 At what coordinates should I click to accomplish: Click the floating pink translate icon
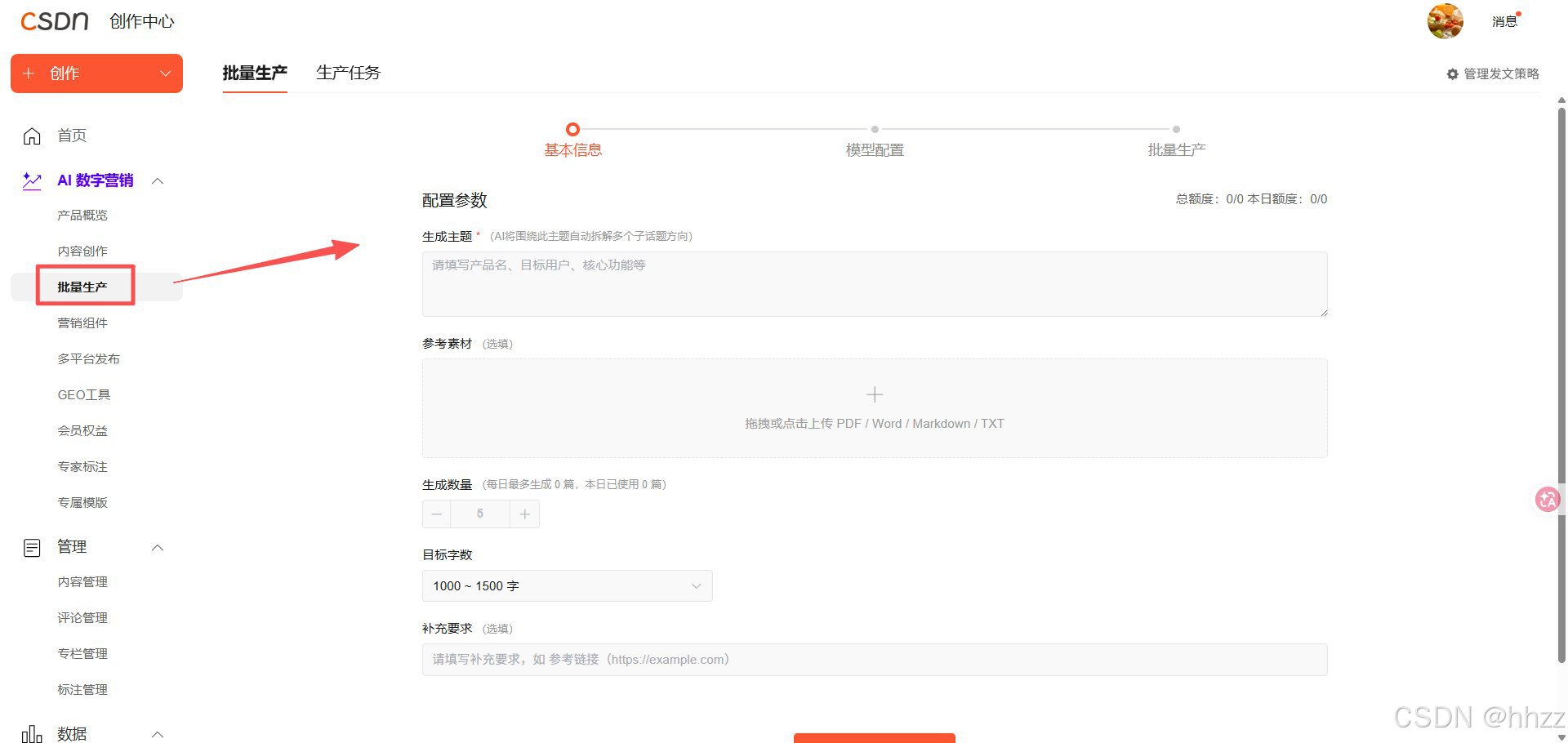click(x=1548, y=499)
